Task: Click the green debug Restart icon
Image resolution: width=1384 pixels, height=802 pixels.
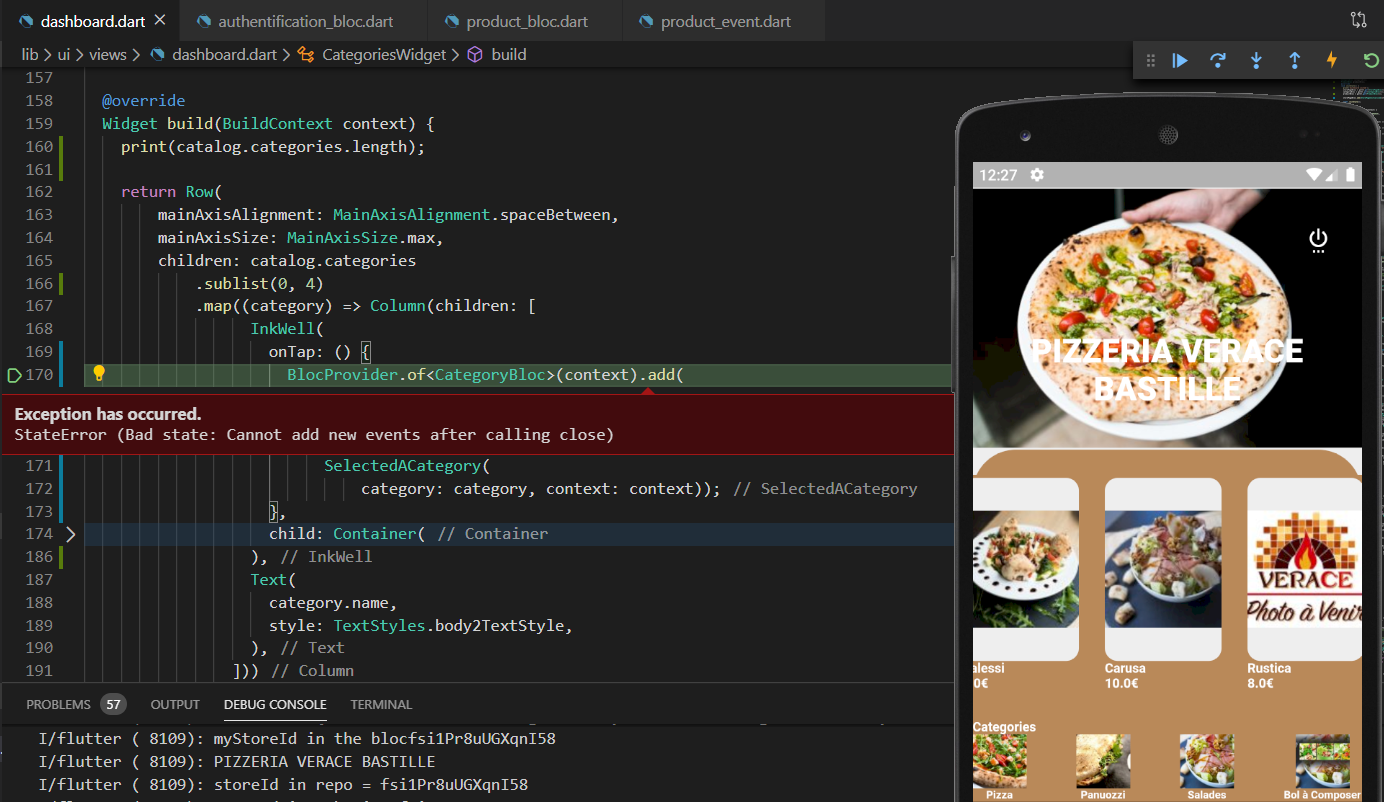Action: (x=1371, y=61)
